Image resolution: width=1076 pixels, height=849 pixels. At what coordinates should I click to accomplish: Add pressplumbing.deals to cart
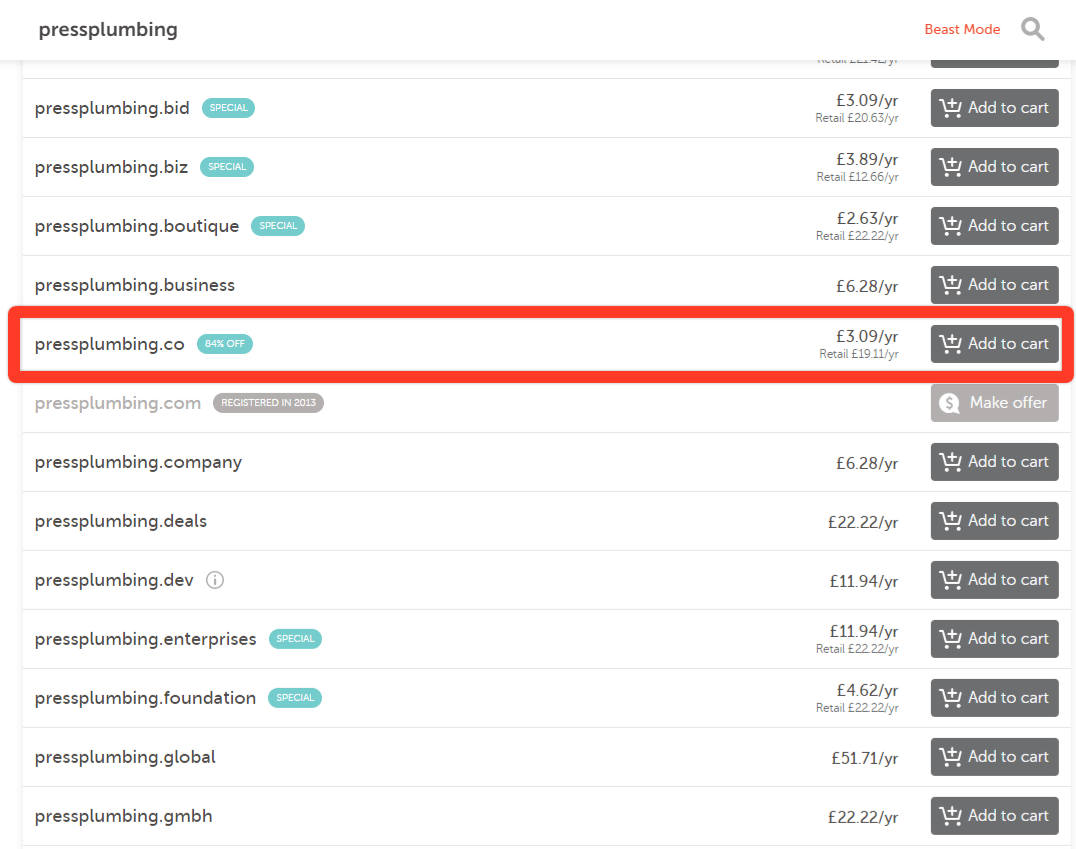(x=994, y=521)
